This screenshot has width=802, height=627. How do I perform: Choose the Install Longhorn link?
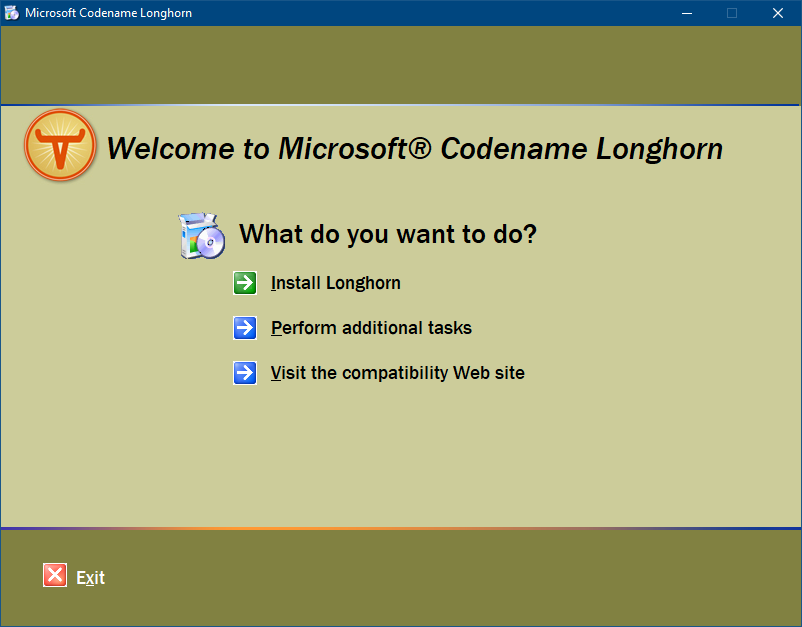pos(336,283)
